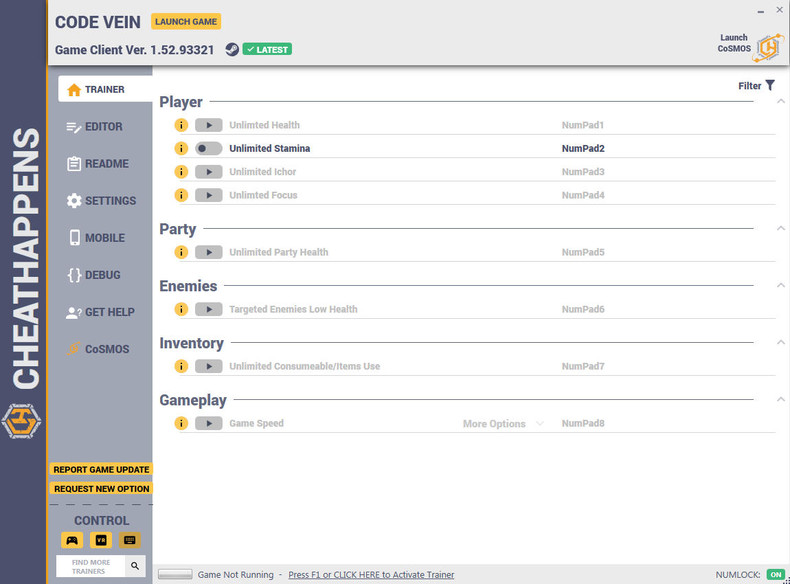Click the info icon for Unlimited Stamina
This screenshot has width=790, height=584.
[181, 148]
